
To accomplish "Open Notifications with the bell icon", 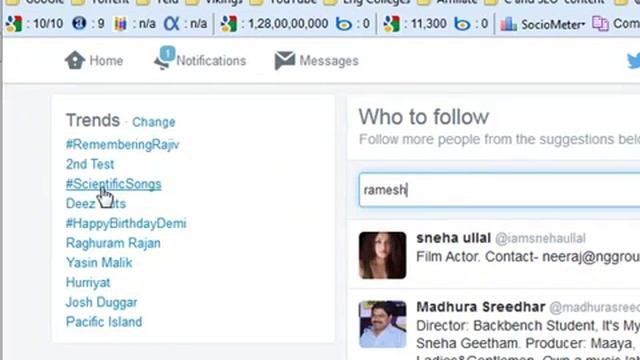I will coord(200,59).
